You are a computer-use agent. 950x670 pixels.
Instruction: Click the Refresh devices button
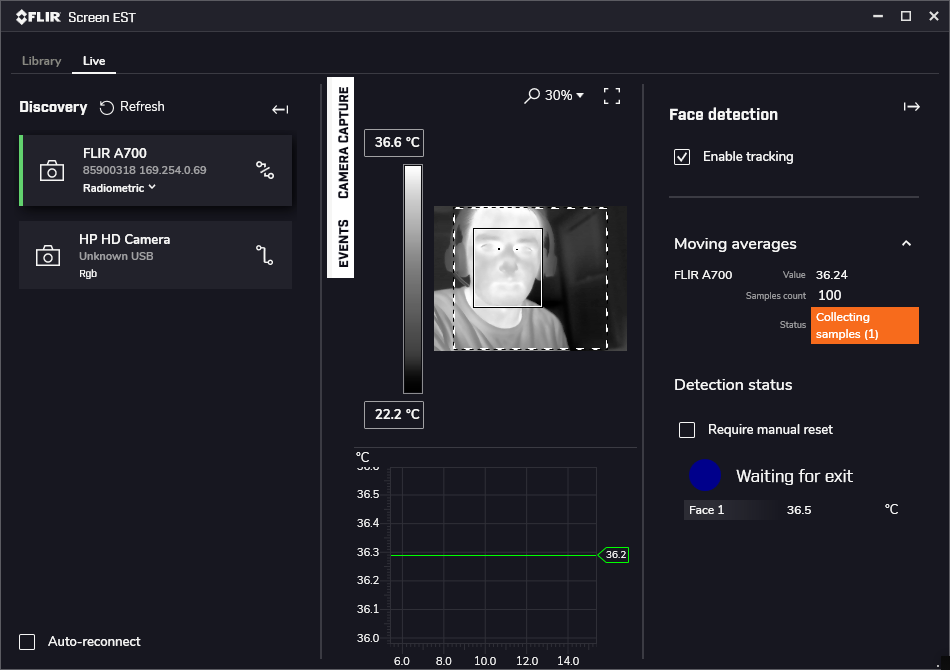pos(130,107)
